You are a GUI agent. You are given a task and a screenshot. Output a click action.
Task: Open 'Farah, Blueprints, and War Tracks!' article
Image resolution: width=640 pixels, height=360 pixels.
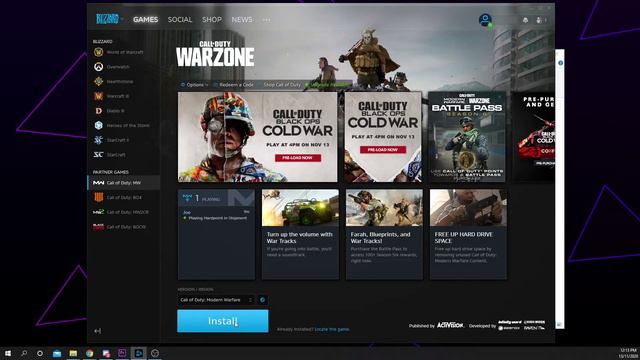click(384, 234)
